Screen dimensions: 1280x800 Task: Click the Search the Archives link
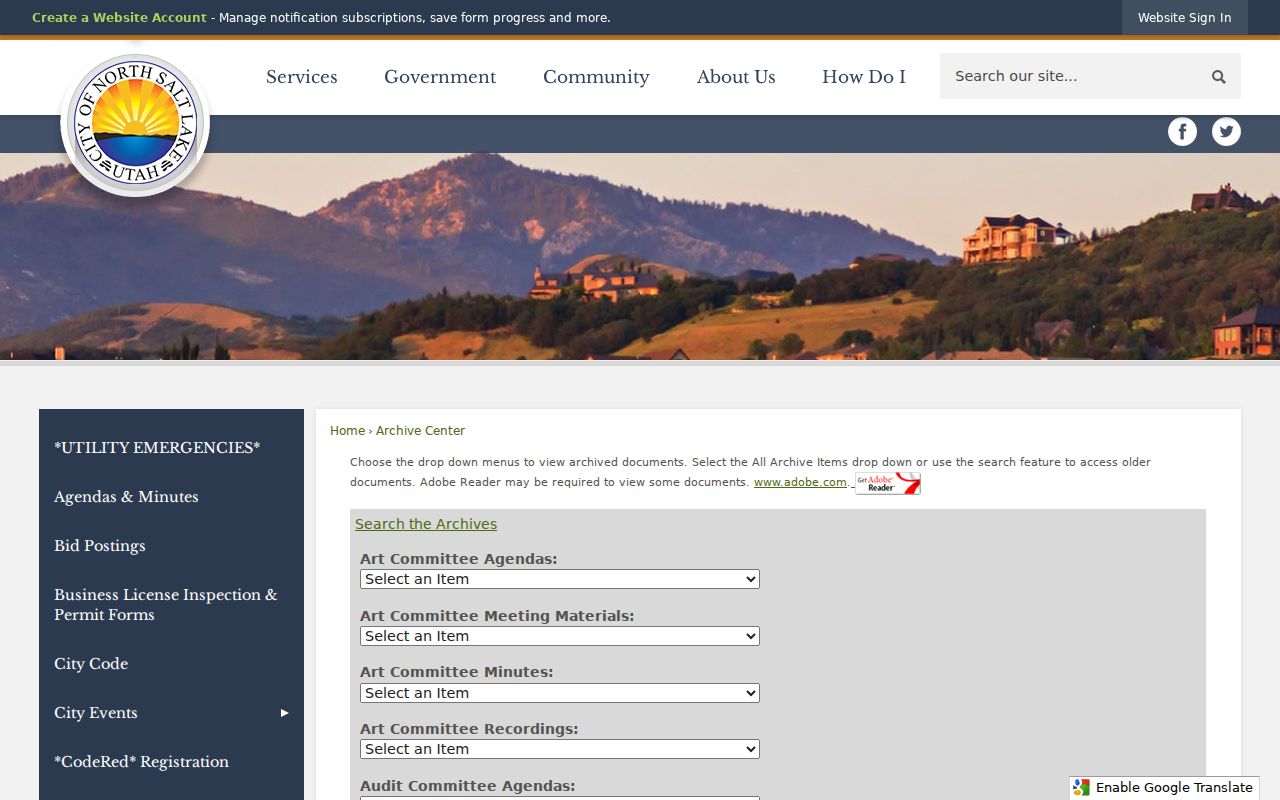(x=426, y=524)
